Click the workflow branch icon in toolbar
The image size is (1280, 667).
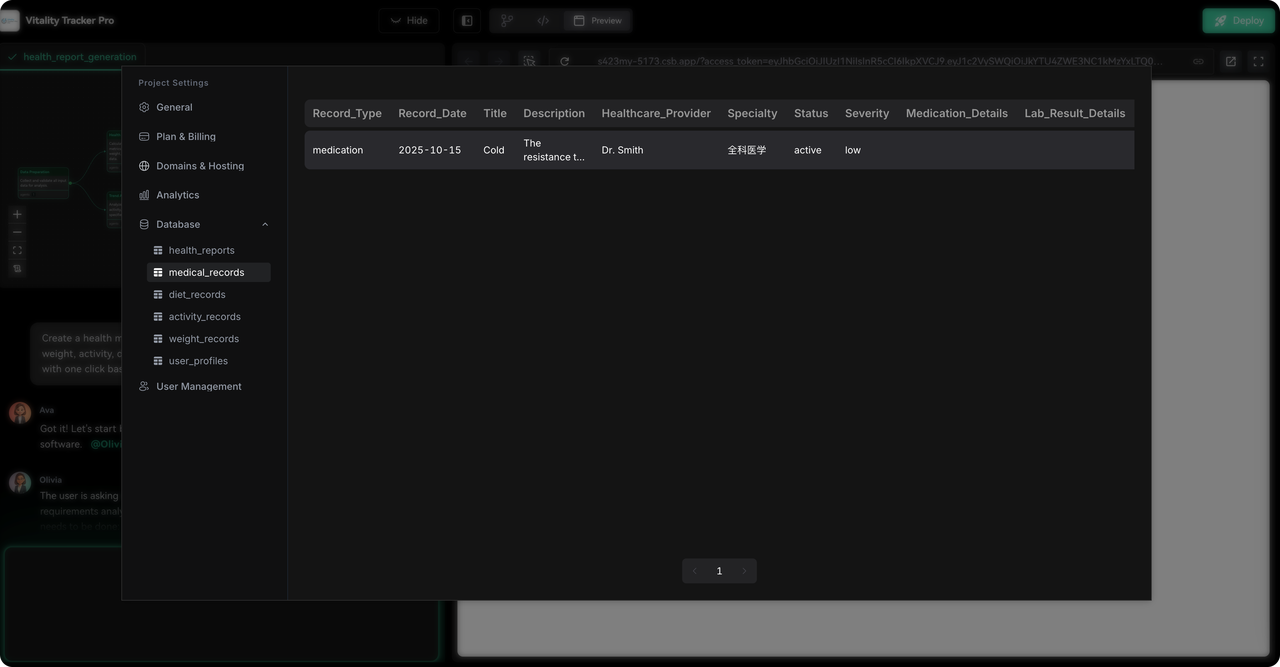tap(507, 20)
